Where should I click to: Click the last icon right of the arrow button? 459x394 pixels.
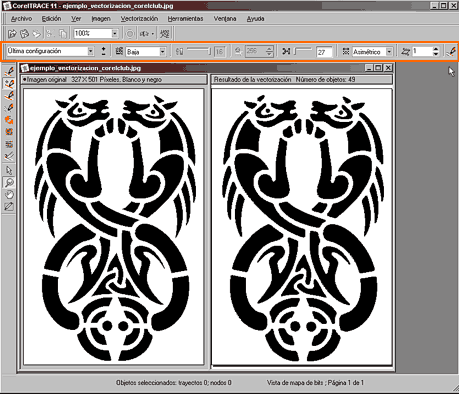pos(164,34)
